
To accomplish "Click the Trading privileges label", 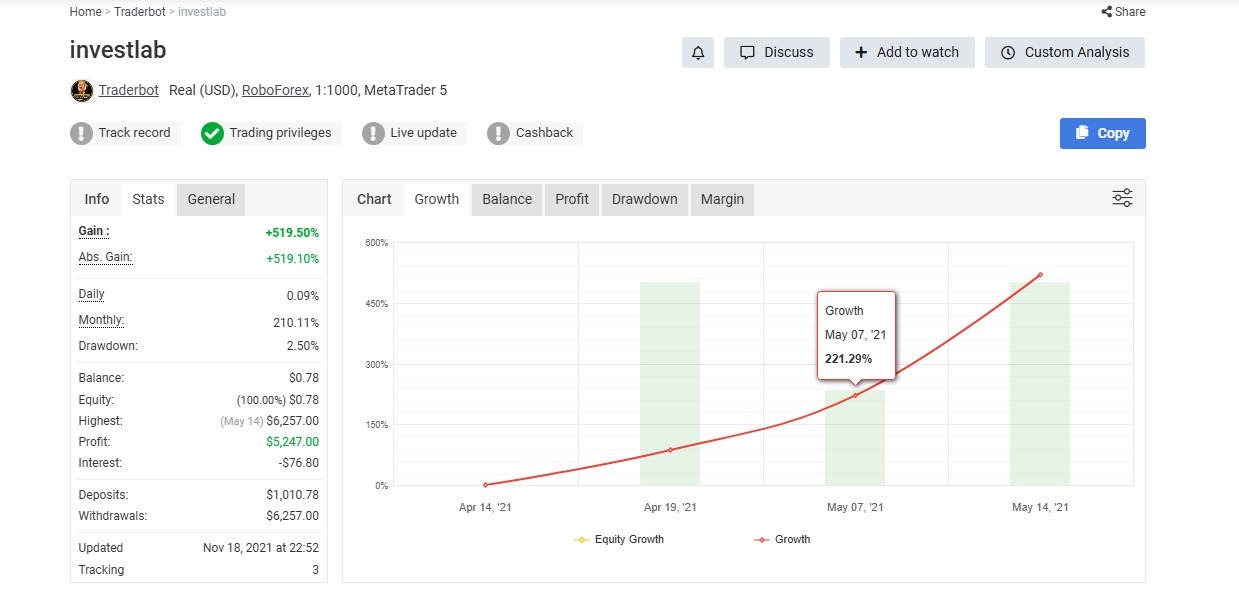I will [x=280, y=133].
